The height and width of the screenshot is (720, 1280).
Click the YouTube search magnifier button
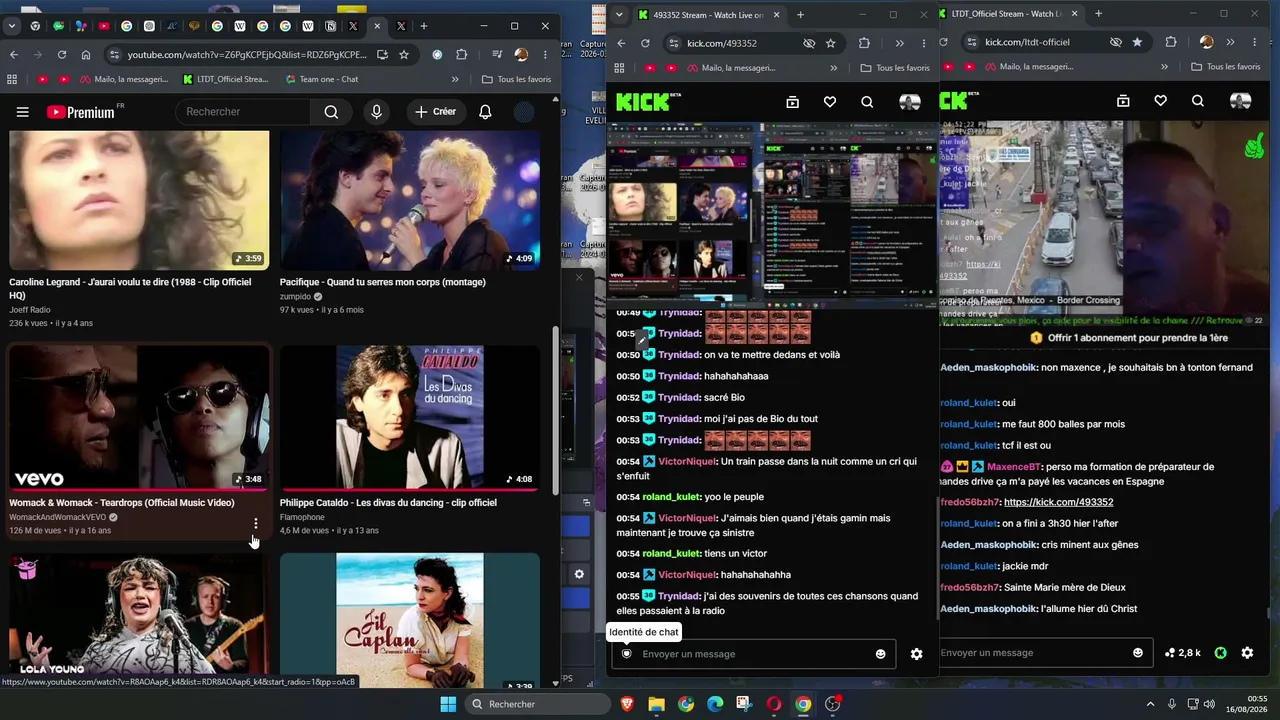(331, 112)
